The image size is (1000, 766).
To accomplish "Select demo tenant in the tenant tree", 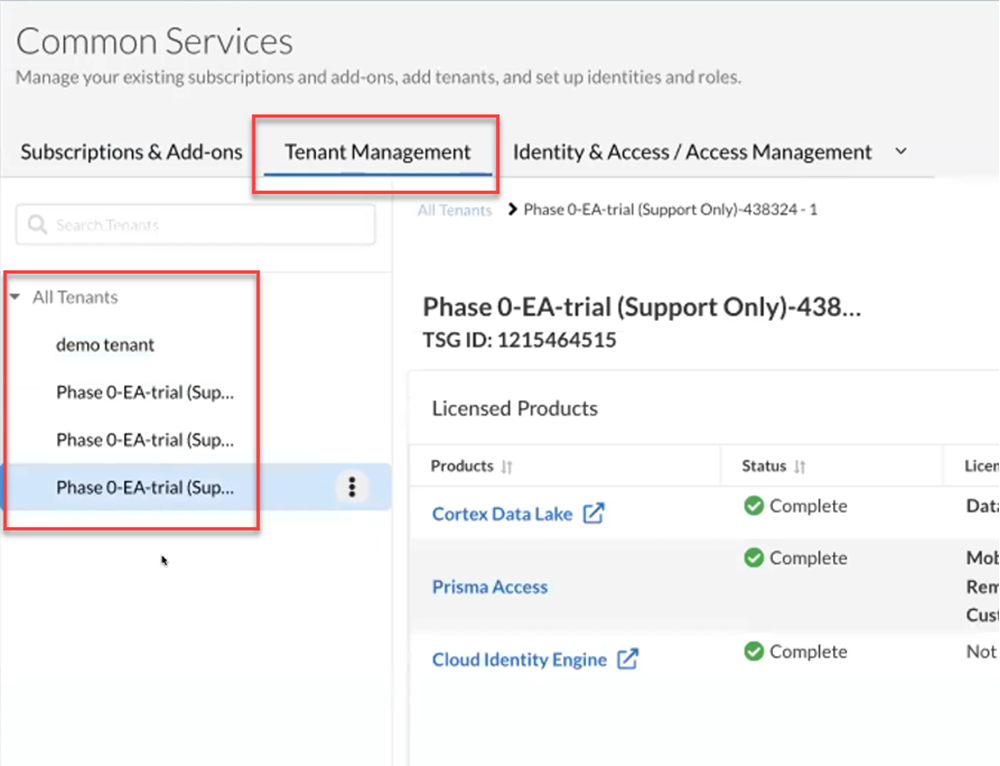I will coord(105,345).
